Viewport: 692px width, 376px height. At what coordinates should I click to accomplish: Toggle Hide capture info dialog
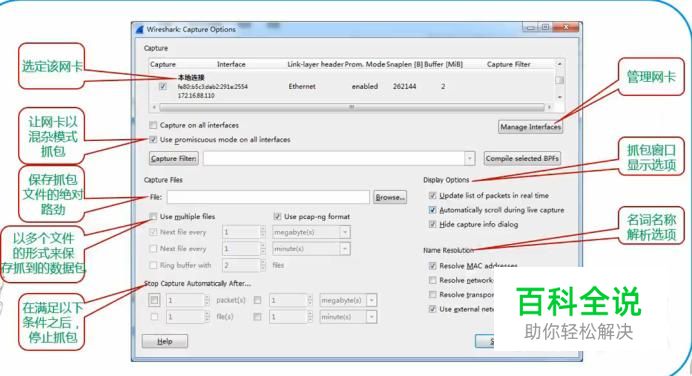[432, 224]
